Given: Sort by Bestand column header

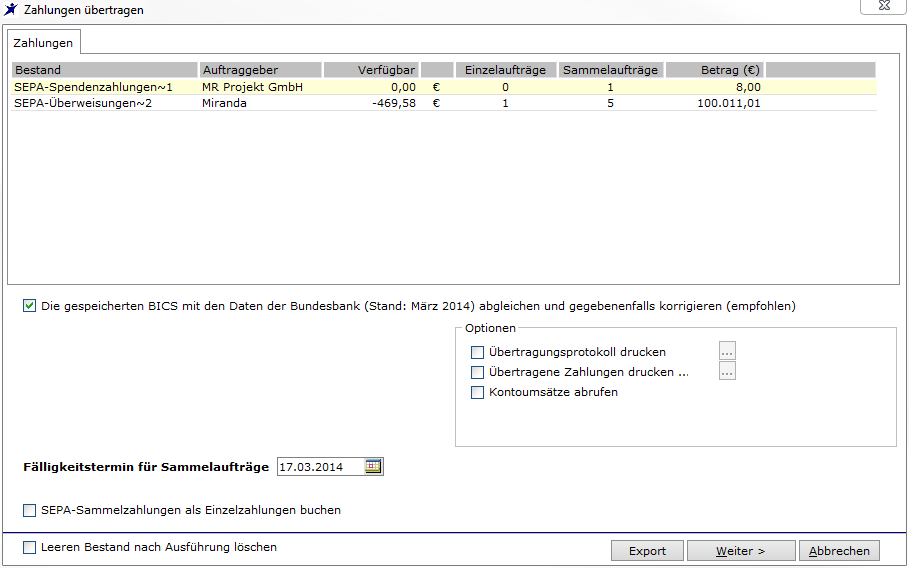Looking at the screenshot, I should (104, 70).
